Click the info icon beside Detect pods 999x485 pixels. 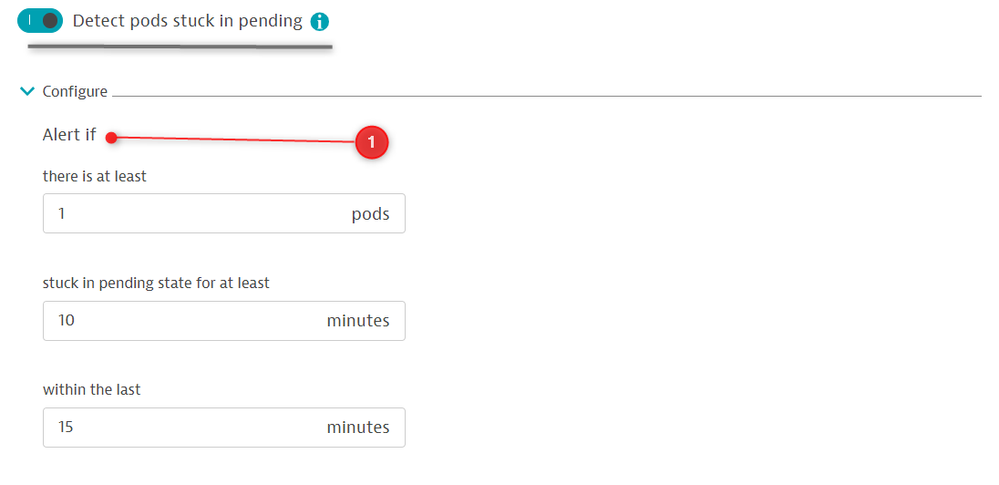point(320,22)
